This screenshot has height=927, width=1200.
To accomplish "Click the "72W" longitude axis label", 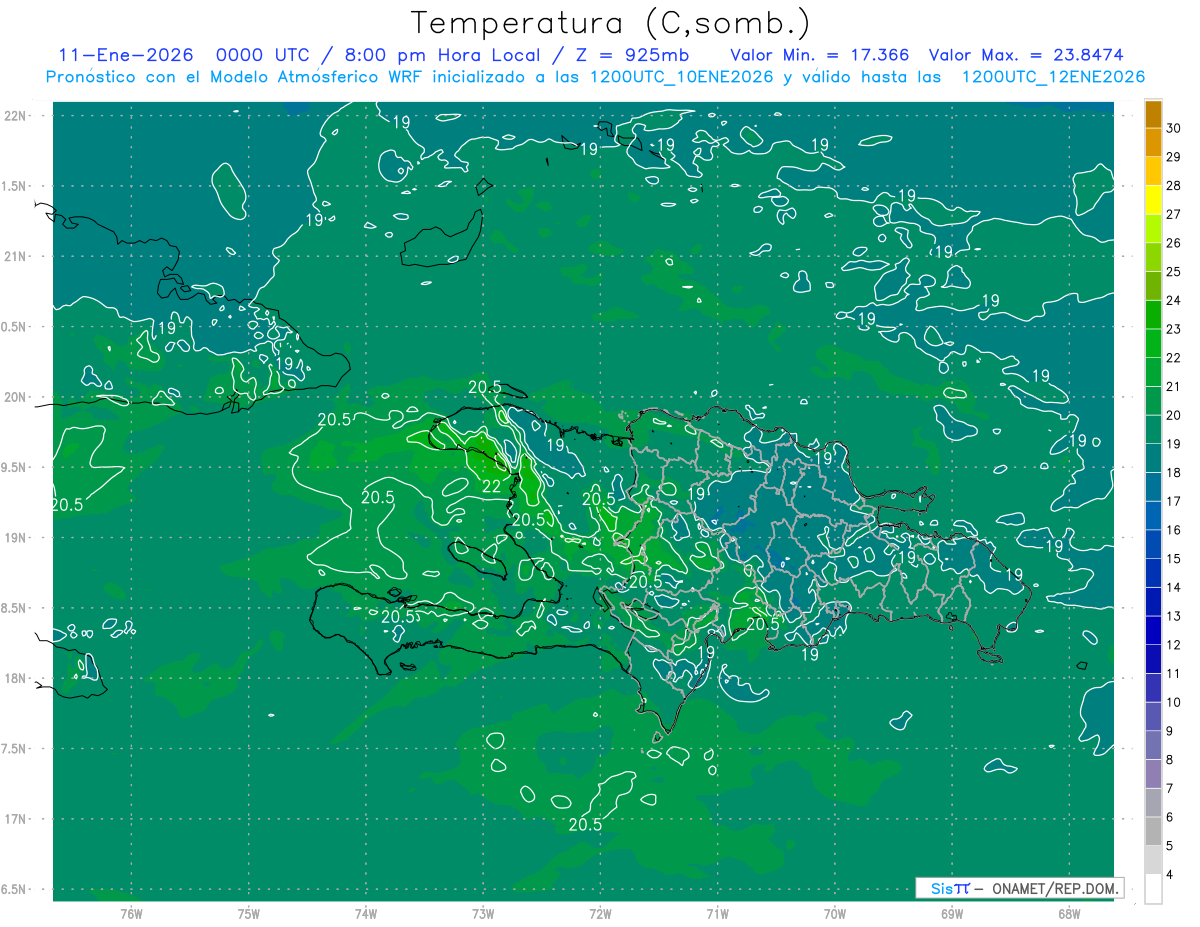I will click(x=600, y=914).
